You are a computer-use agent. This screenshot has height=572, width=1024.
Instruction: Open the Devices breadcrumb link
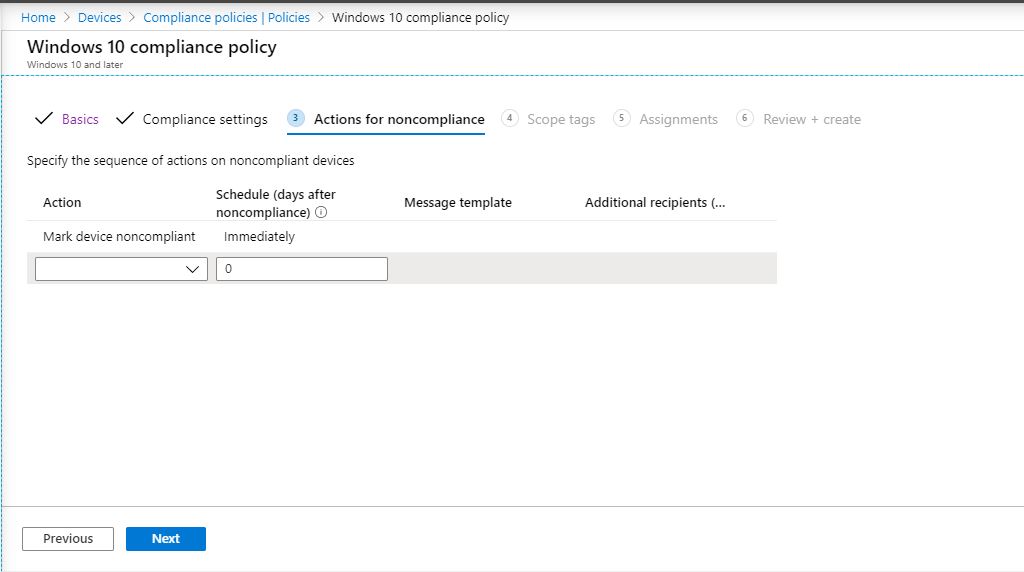coord(99,18)
